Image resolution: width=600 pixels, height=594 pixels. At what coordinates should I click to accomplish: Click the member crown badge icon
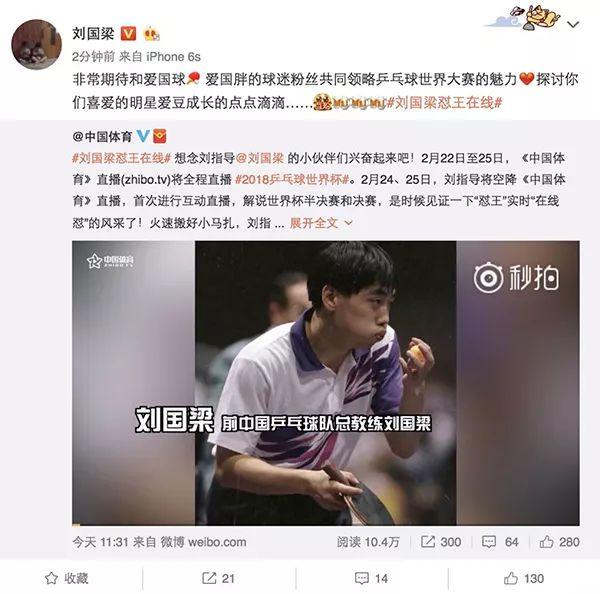(x=152, y=34)
